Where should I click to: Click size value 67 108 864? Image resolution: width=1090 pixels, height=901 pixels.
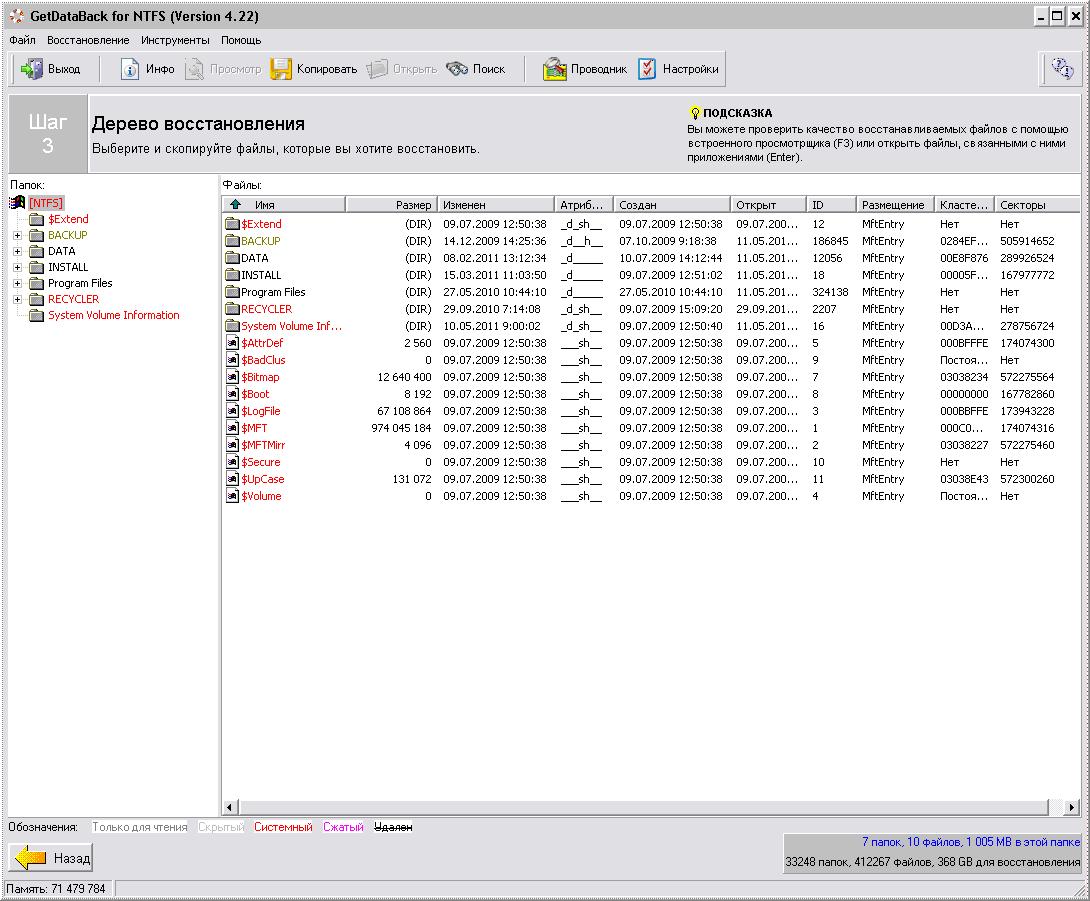point(404,411)
